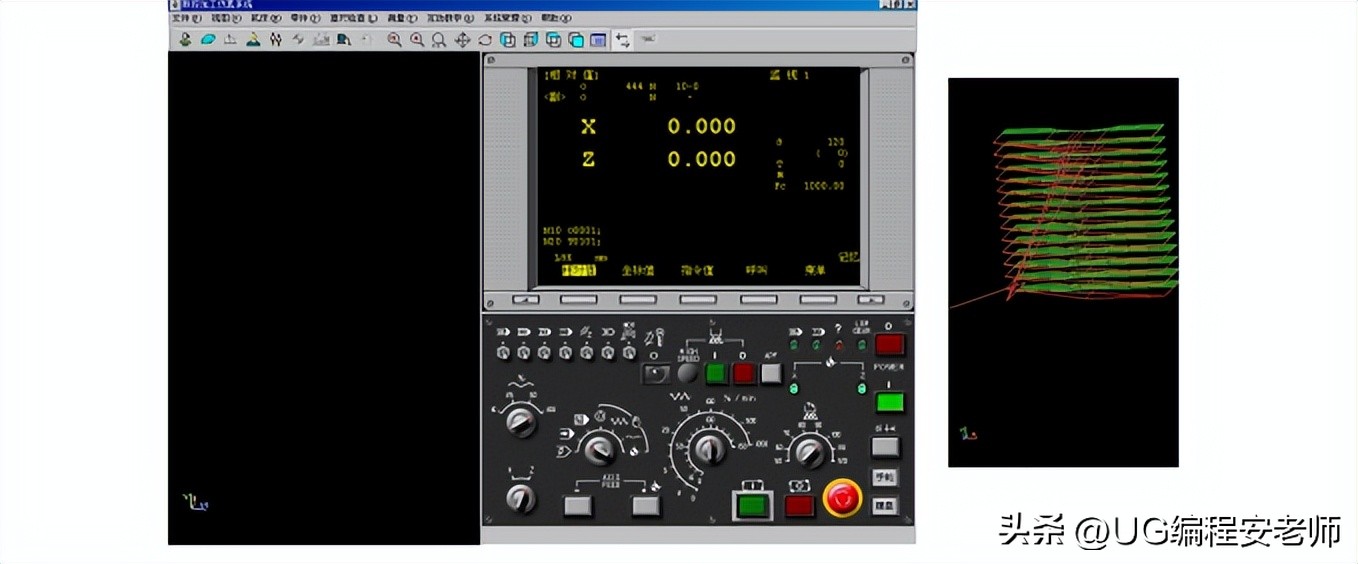Click the bright green POWER on button
This screenshot has height=564, width=1358.
tap(889, 402)
